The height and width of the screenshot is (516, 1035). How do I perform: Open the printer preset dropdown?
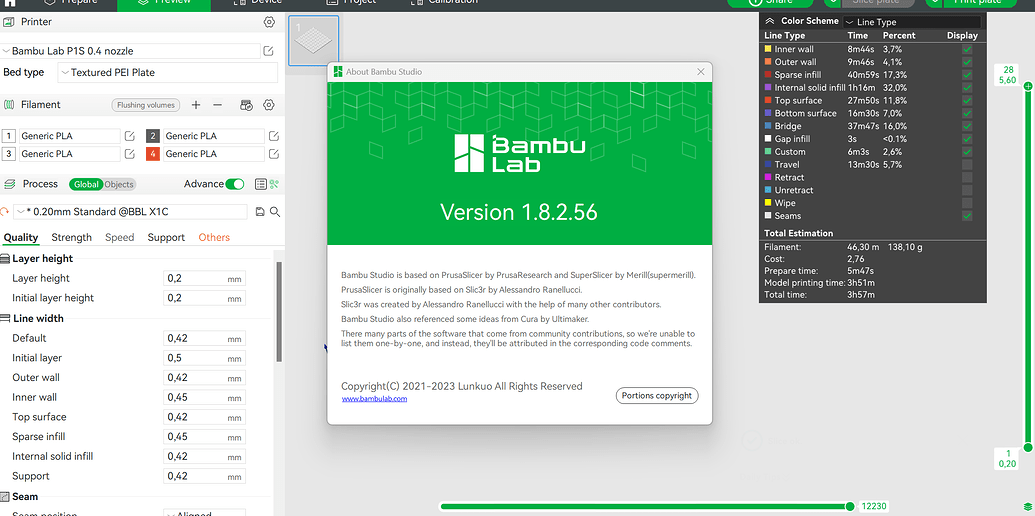[x=131, y=51]
